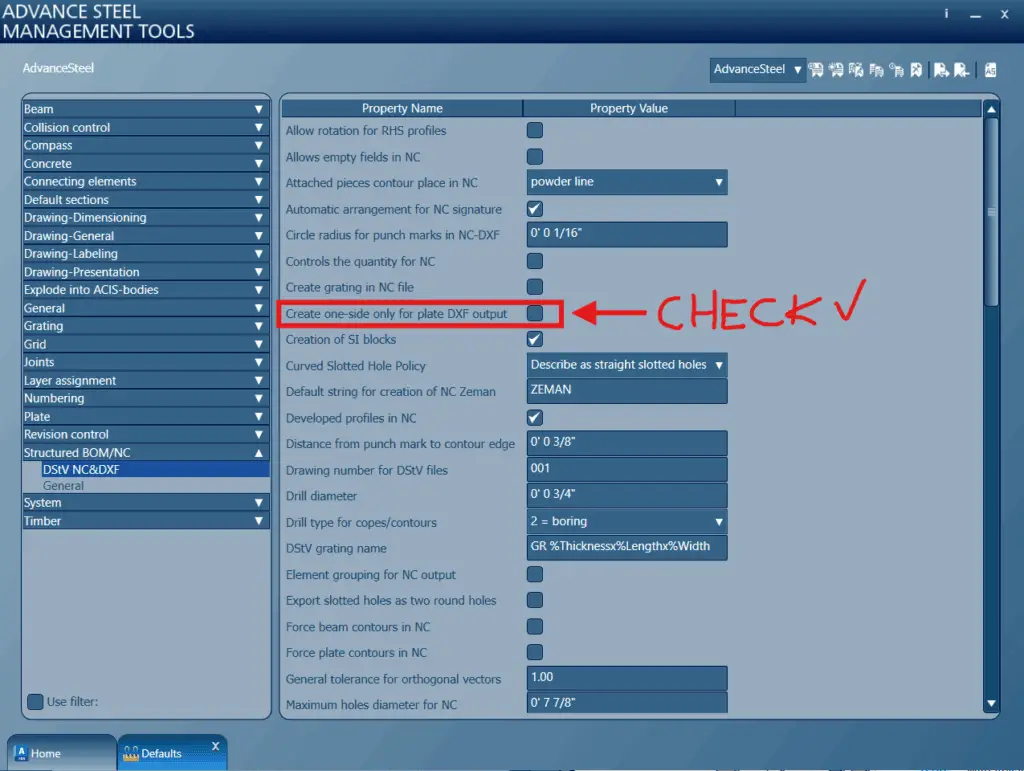1024x771 pixels.
Task: Select the General item under Structured BOM/NC
Action: [x=63, y=486]
